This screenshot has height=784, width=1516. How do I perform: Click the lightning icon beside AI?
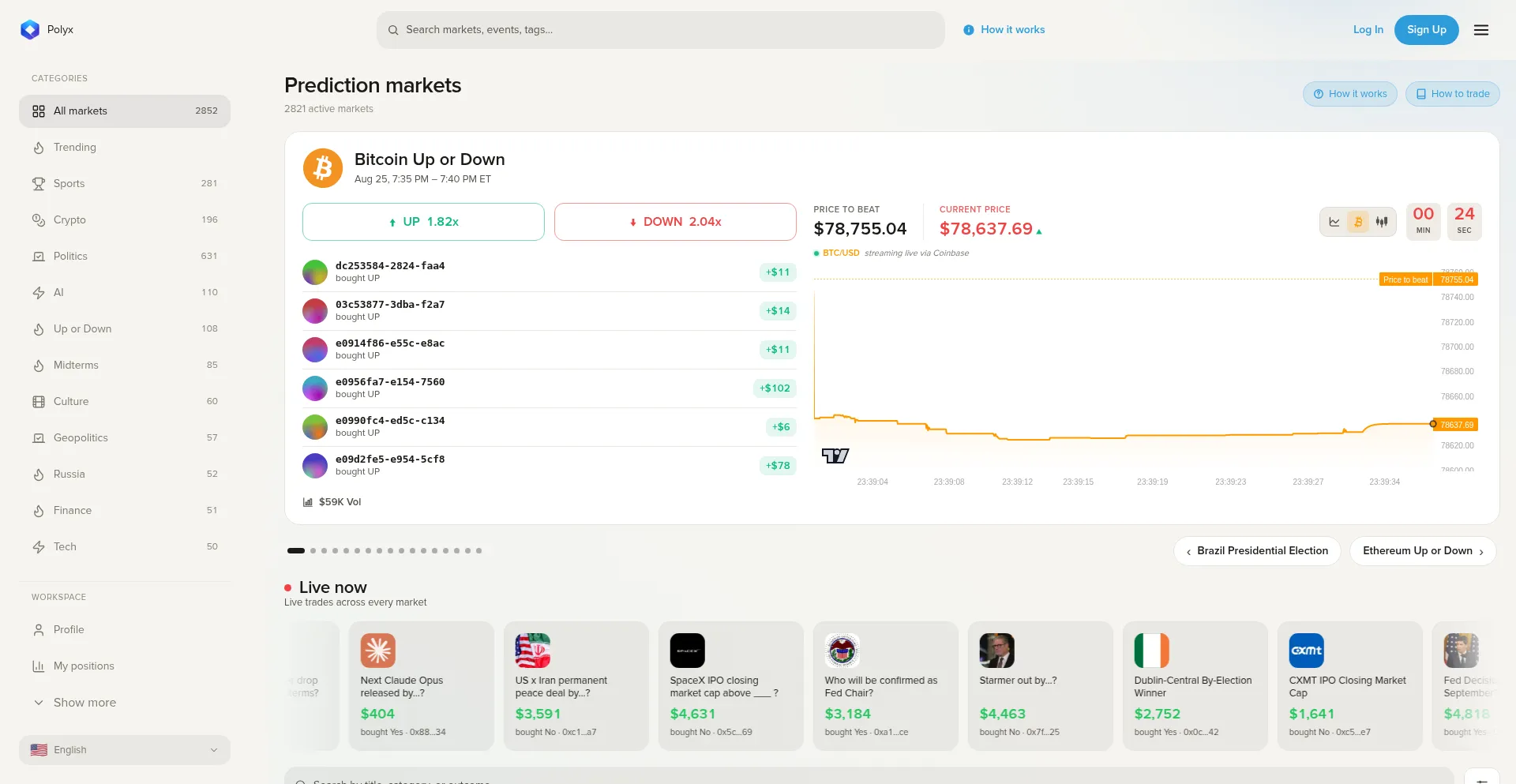(x=39, y=293)
